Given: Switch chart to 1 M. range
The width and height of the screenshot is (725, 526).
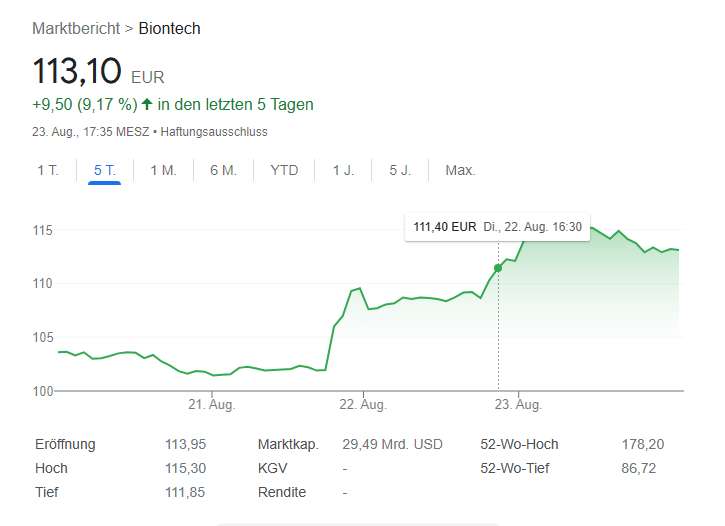Looking at the screenshot, I should tap(163, 170).
